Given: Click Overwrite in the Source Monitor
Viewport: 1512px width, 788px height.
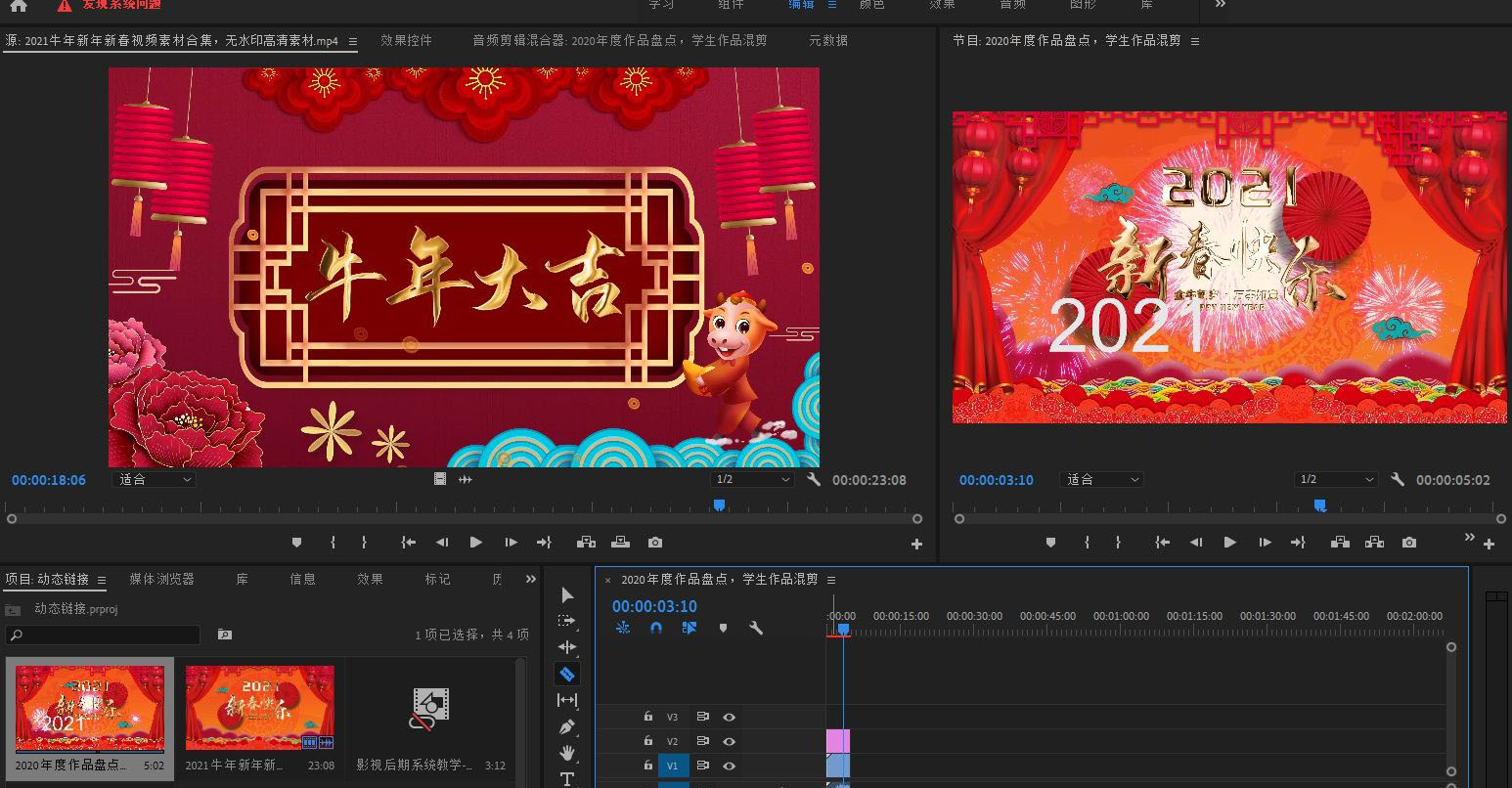Looking at the screenshot, I should coord(620,543).
